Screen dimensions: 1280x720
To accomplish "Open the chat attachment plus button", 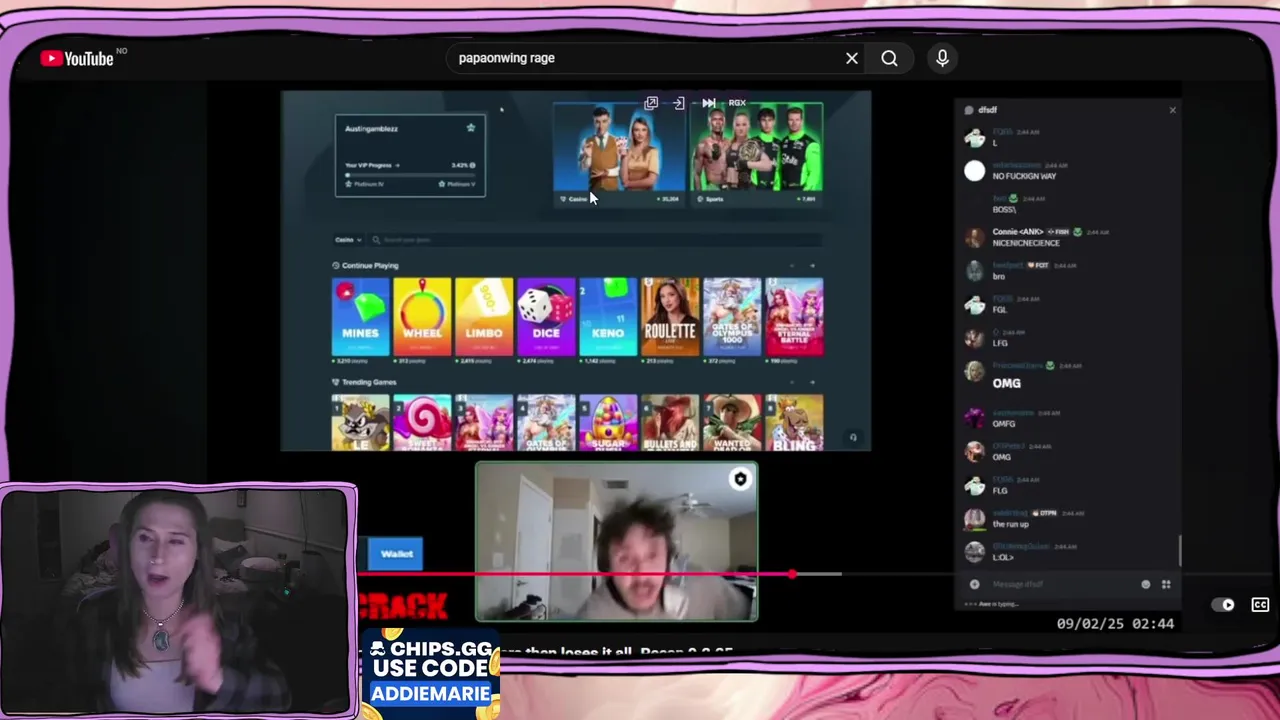I will click(975, 584).
